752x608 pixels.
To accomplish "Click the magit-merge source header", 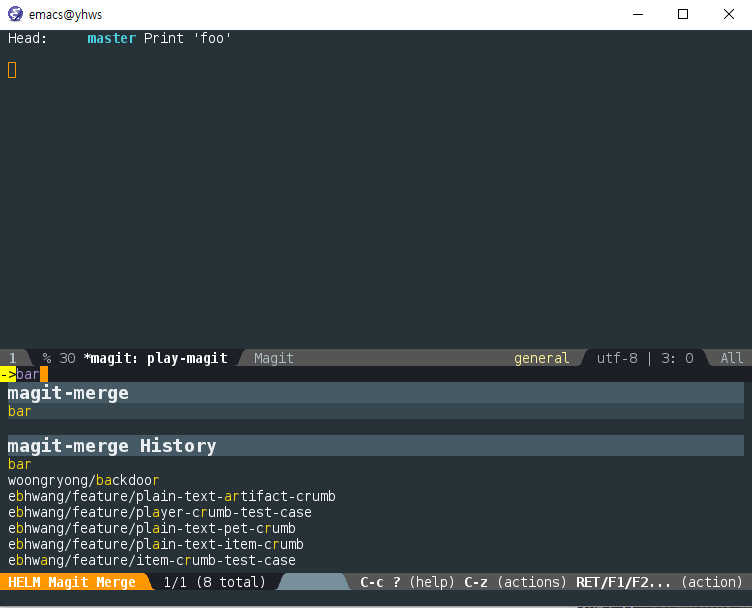I will click(376, 393).
